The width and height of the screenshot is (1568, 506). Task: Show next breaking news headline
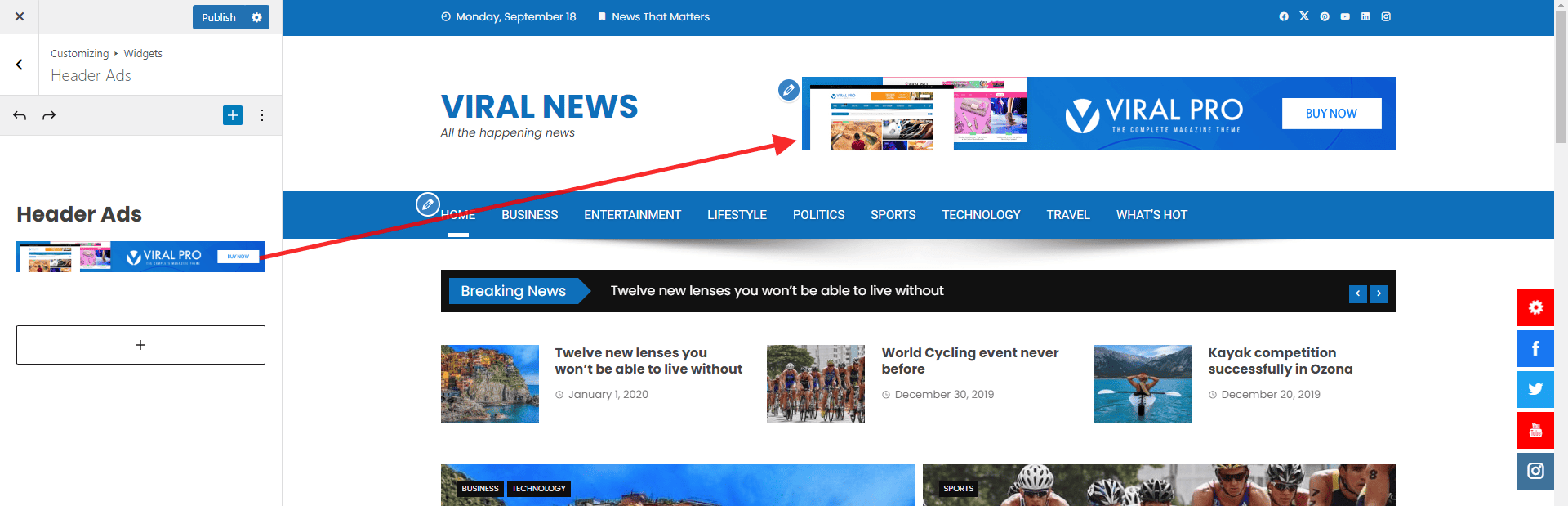[1379, 293]
